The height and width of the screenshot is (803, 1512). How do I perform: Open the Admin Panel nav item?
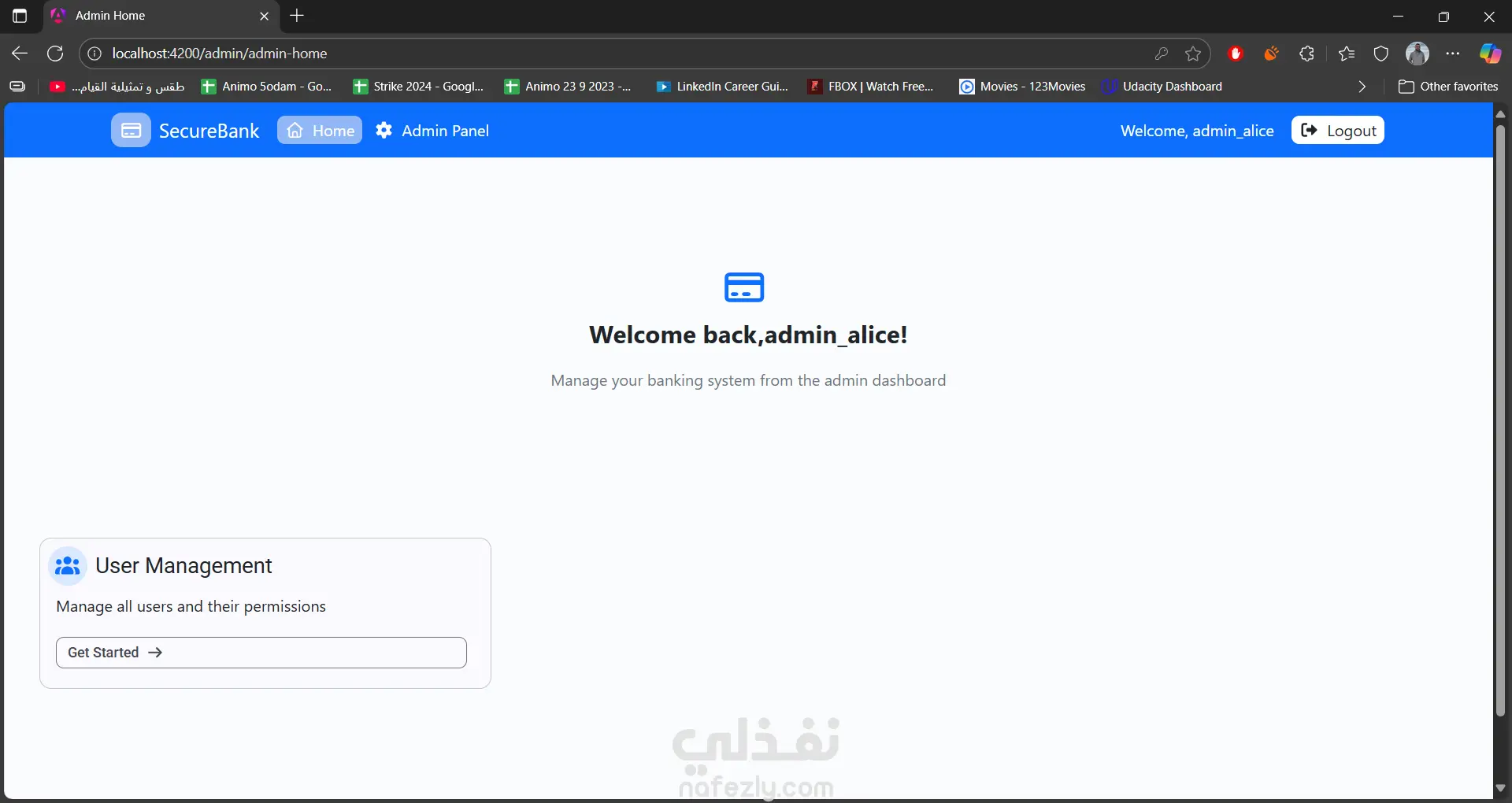tap(432, 131)
